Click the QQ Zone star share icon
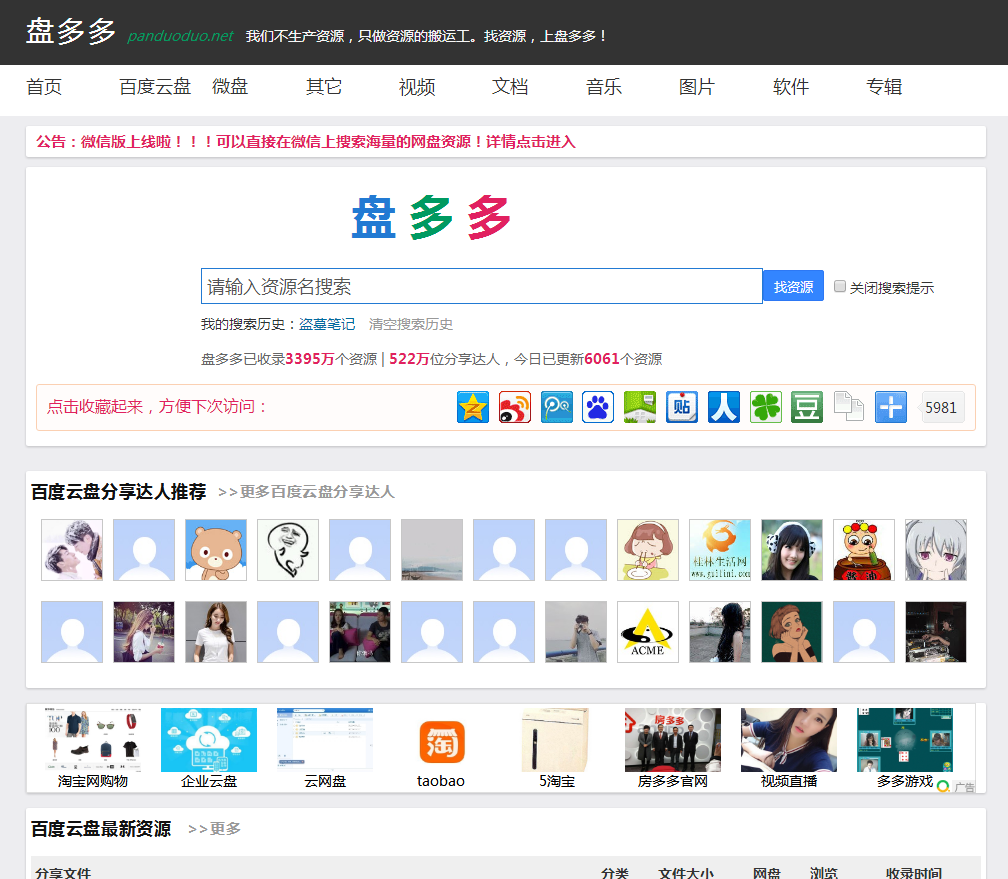This screenshot has height=879, width=1008. point(472,407)
